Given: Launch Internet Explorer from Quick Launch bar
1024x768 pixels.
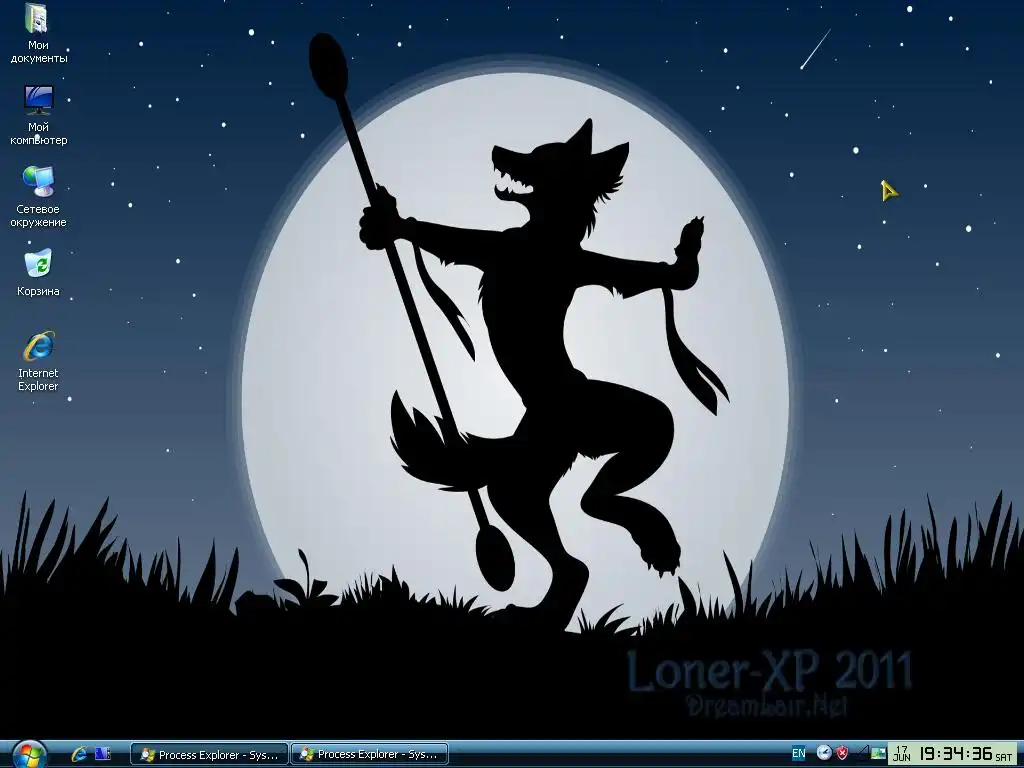Looking at the screenshot, I should pyautogui.click(x=79, y=754).
